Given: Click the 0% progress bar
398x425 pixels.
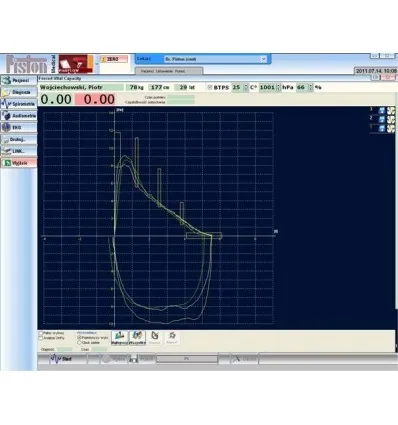Looking at the screenshot, I should click(x=187, y=359).
